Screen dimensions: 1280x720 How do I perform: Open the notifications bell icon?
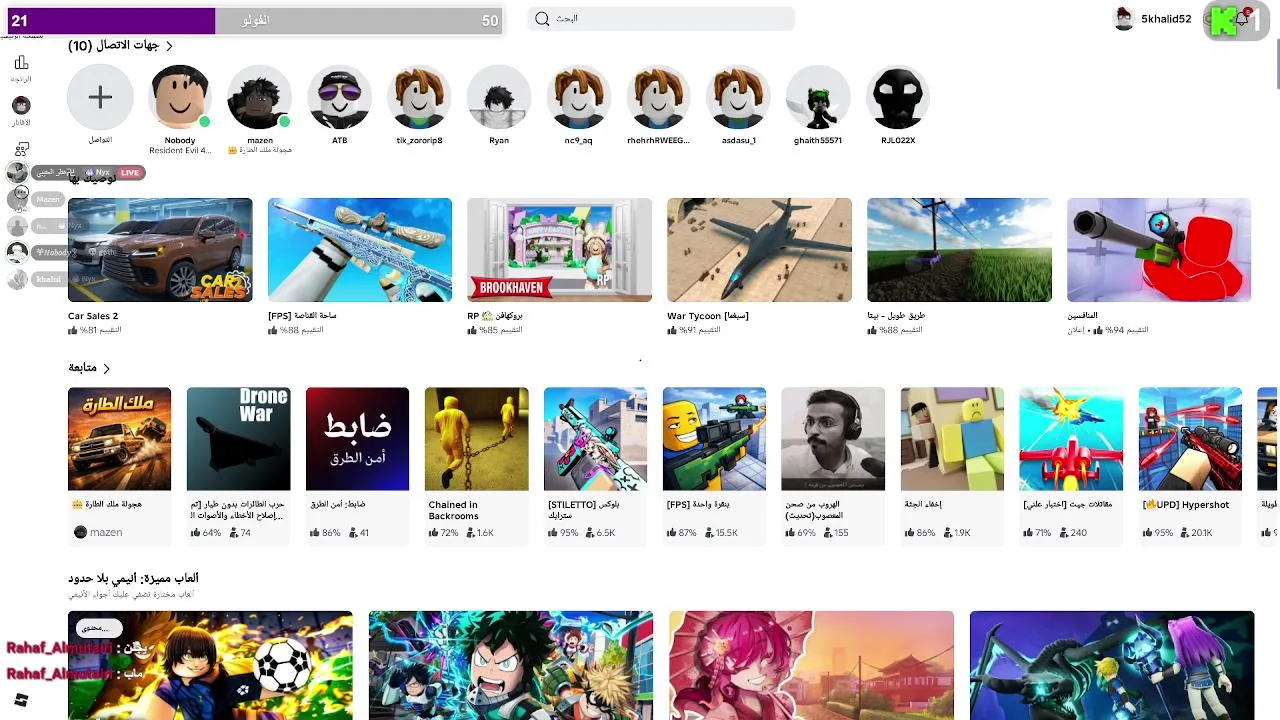[1242, 19]
